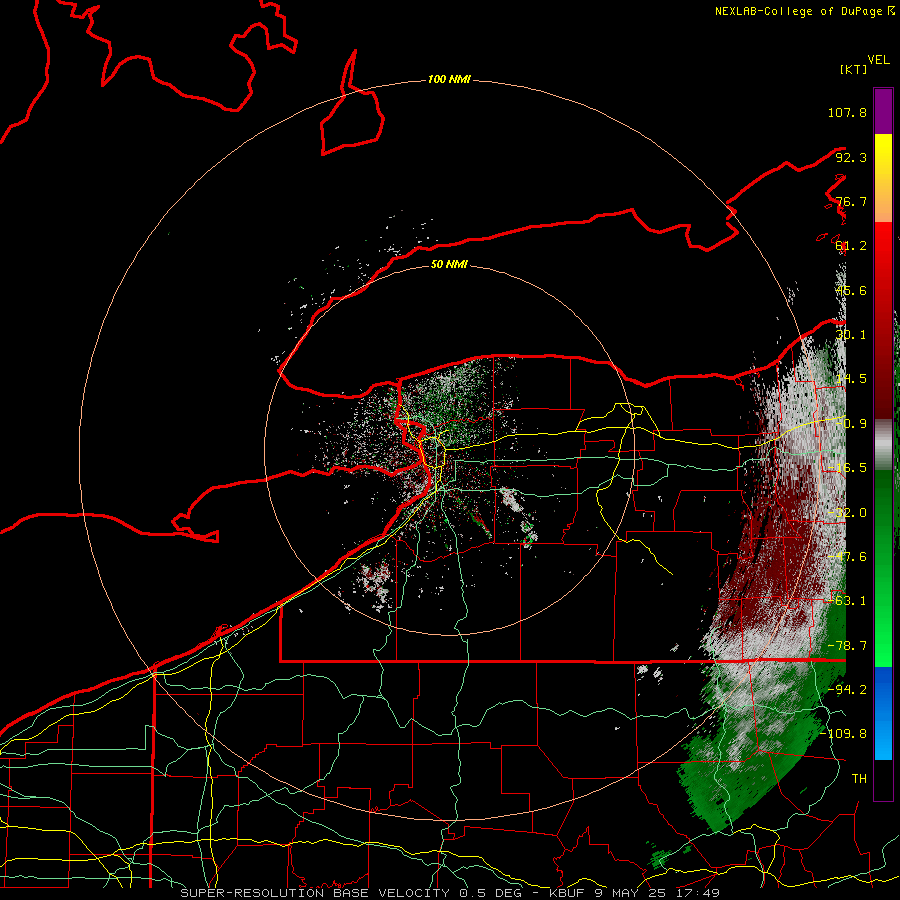Pick the purple segment of the color bar

click(883, 111)
